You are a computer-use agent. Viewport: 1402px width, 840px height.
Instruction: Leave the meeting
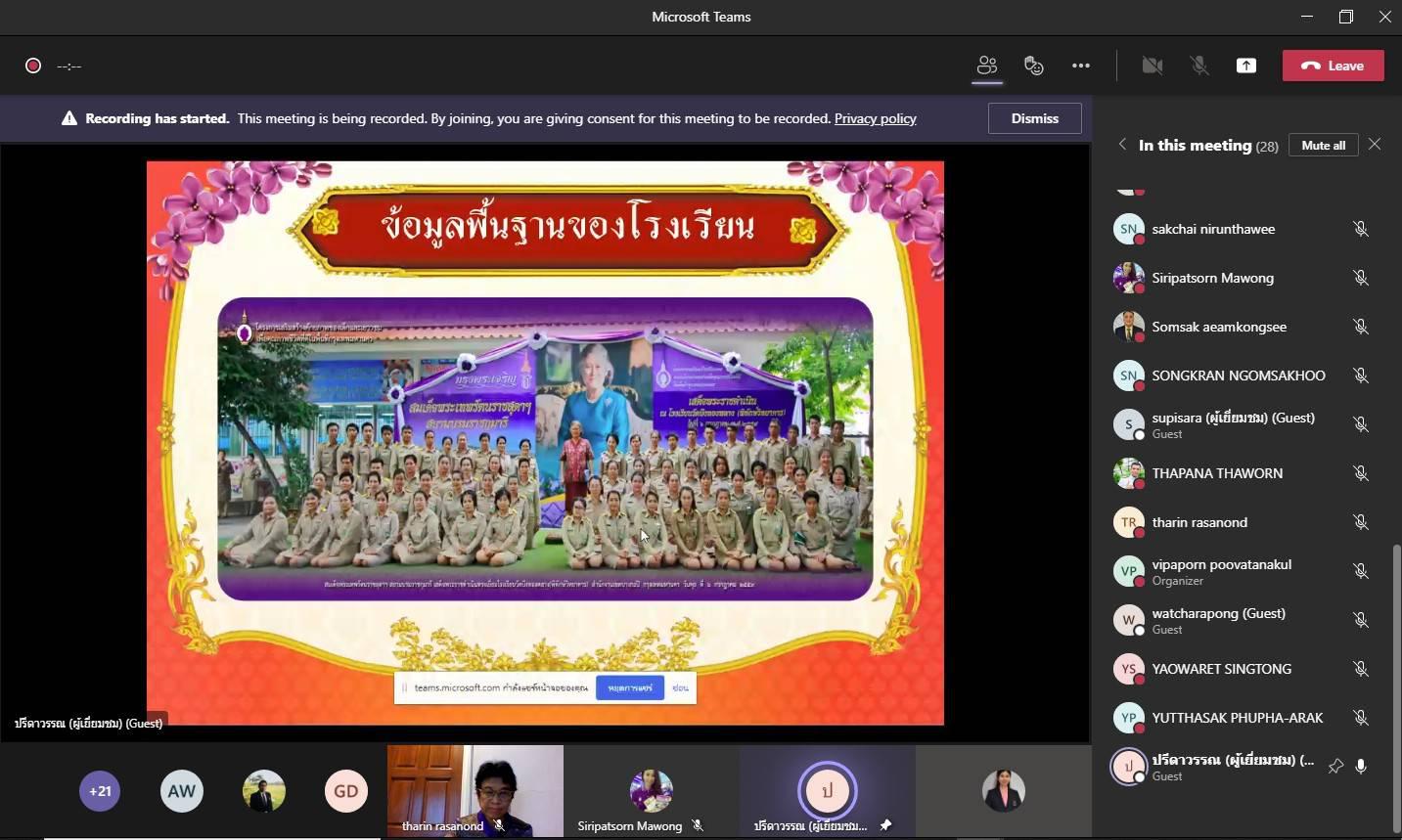tap(1333, 66)
